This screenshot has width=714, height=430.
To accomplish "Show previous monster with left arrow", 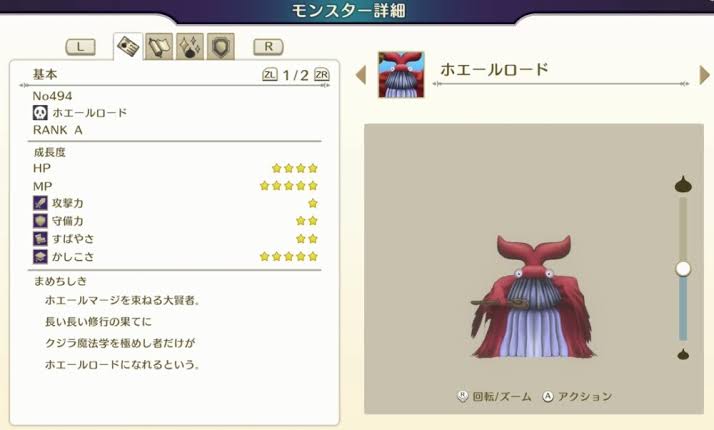I will [x=361, y=75].
